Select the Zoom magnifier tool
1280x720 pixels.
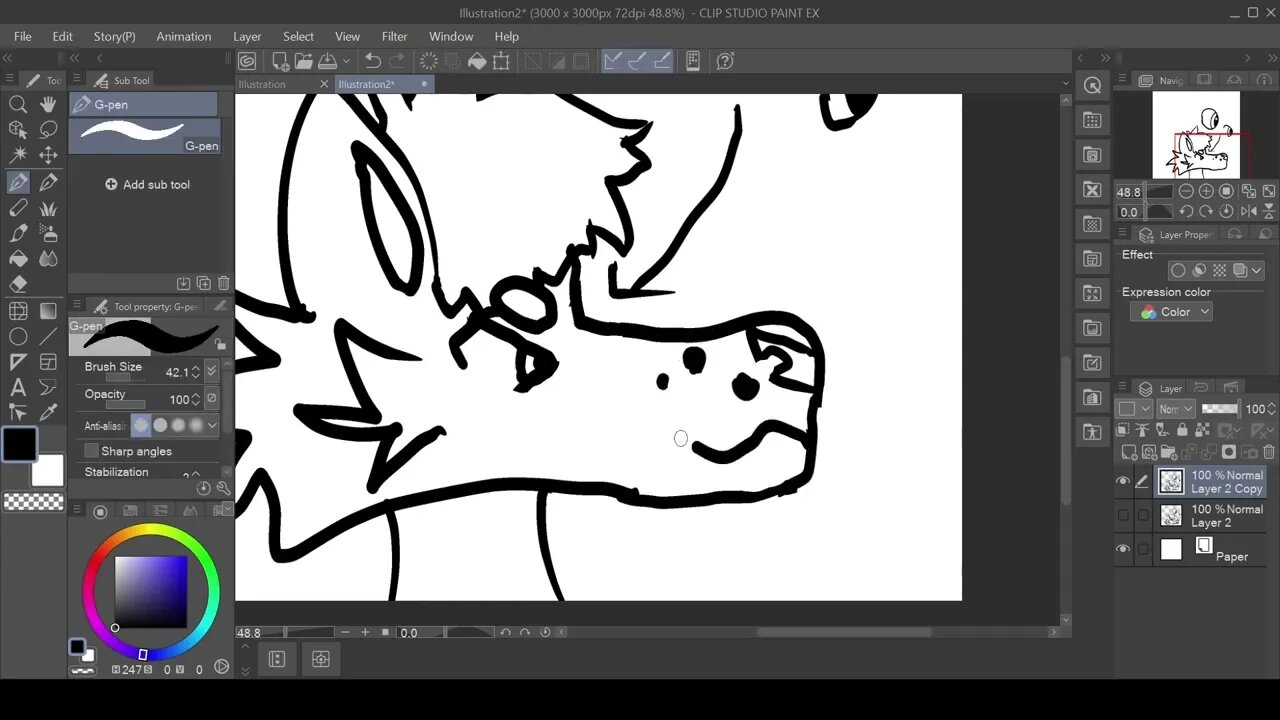[18, 104]
